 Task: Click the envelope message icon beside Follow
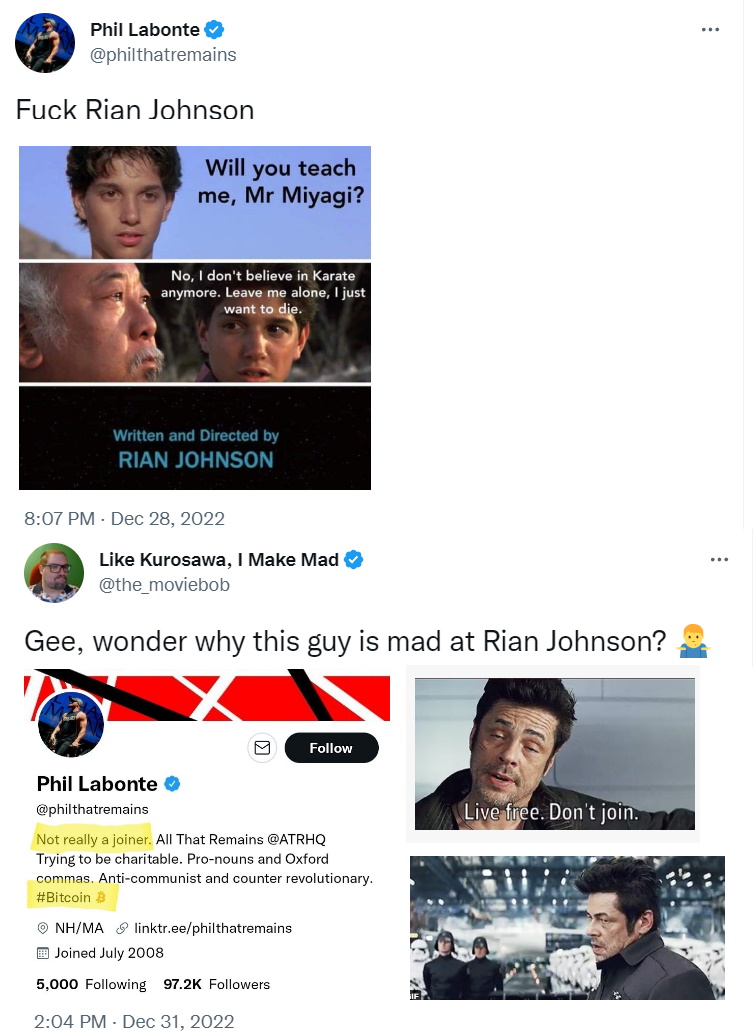click(x=262, y=748)
